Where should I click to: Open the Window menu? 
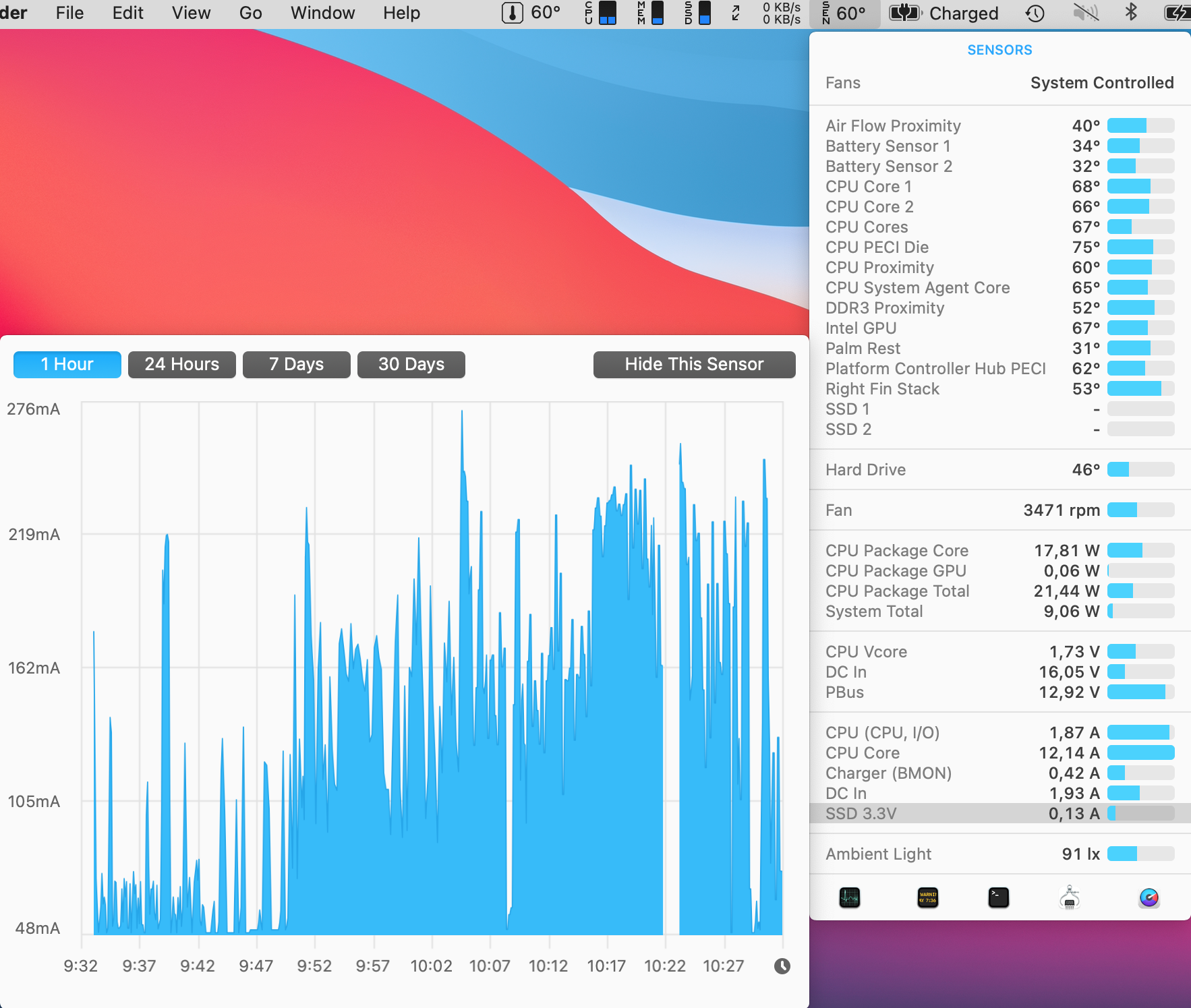pos(322,13)
